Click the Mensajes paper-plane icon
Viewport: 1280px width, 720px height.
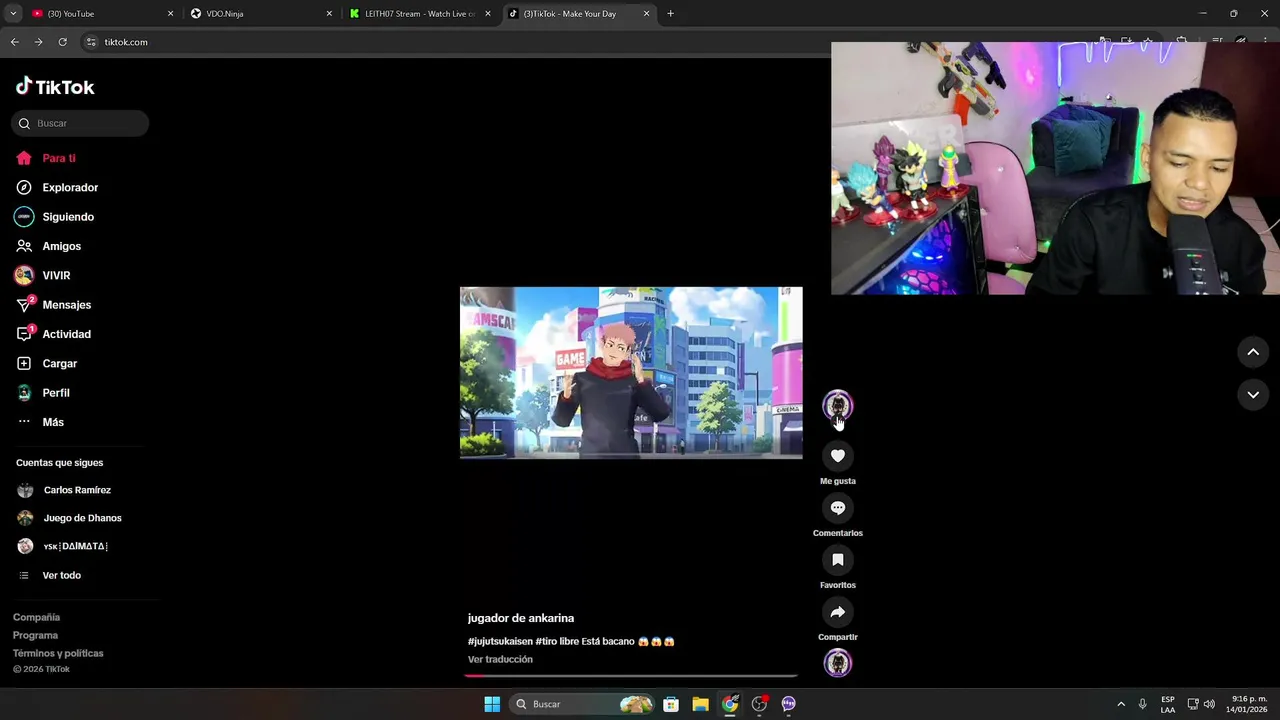pyautogui.click(x=24, y=305)
